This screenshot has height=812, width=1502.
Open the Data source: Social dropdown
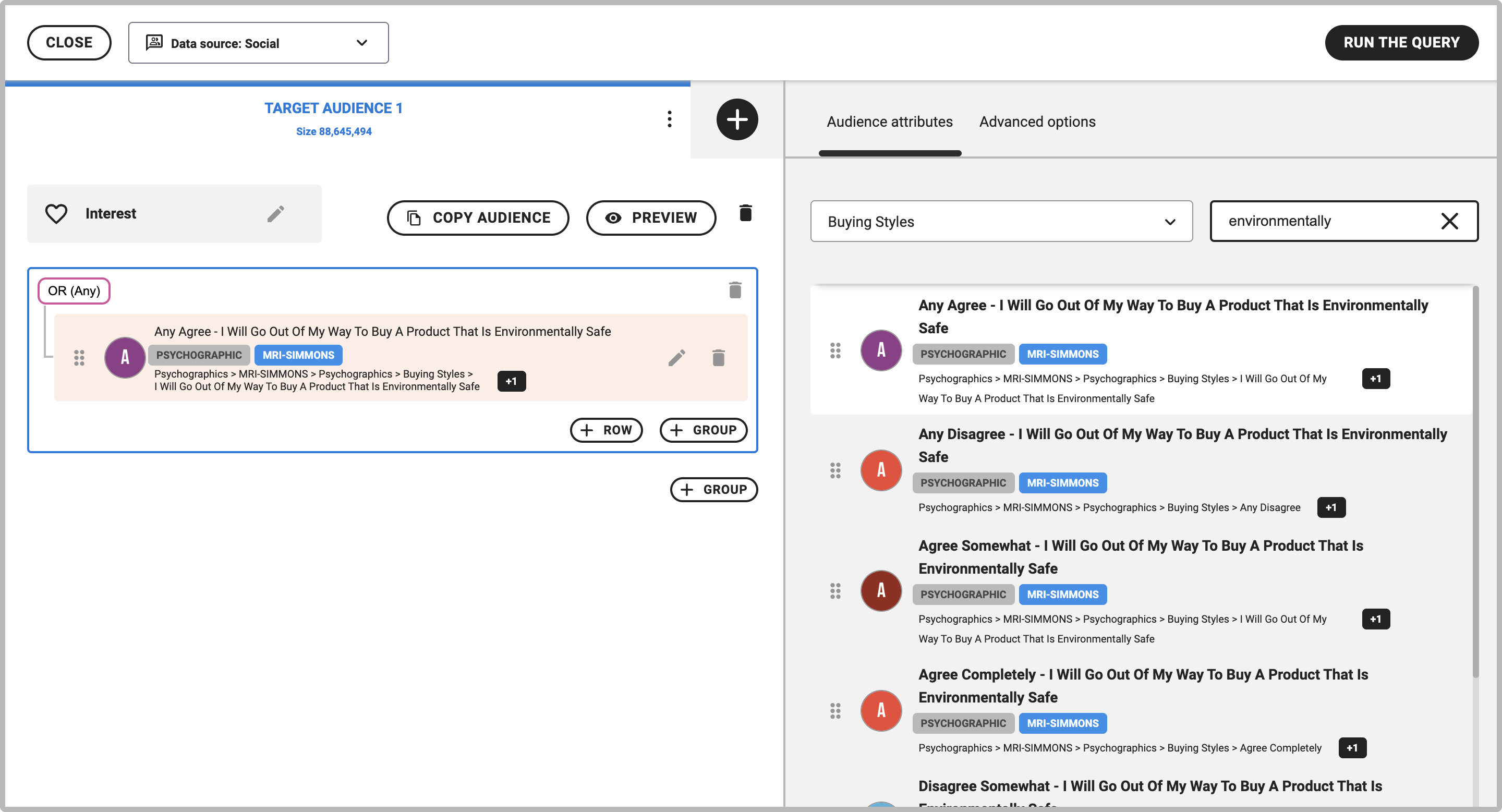point(258,43)
